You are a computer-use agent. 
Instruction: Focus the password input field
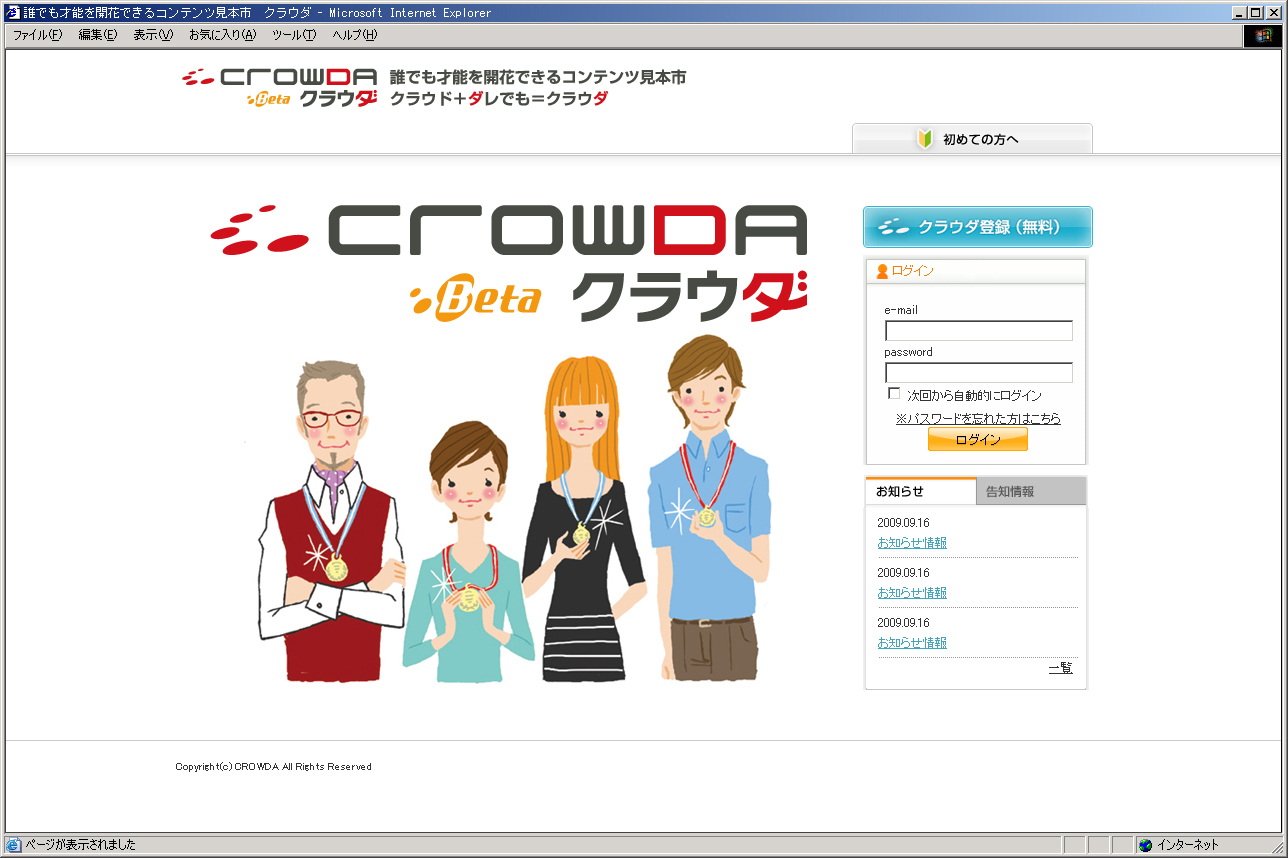[x=979, y=373]
